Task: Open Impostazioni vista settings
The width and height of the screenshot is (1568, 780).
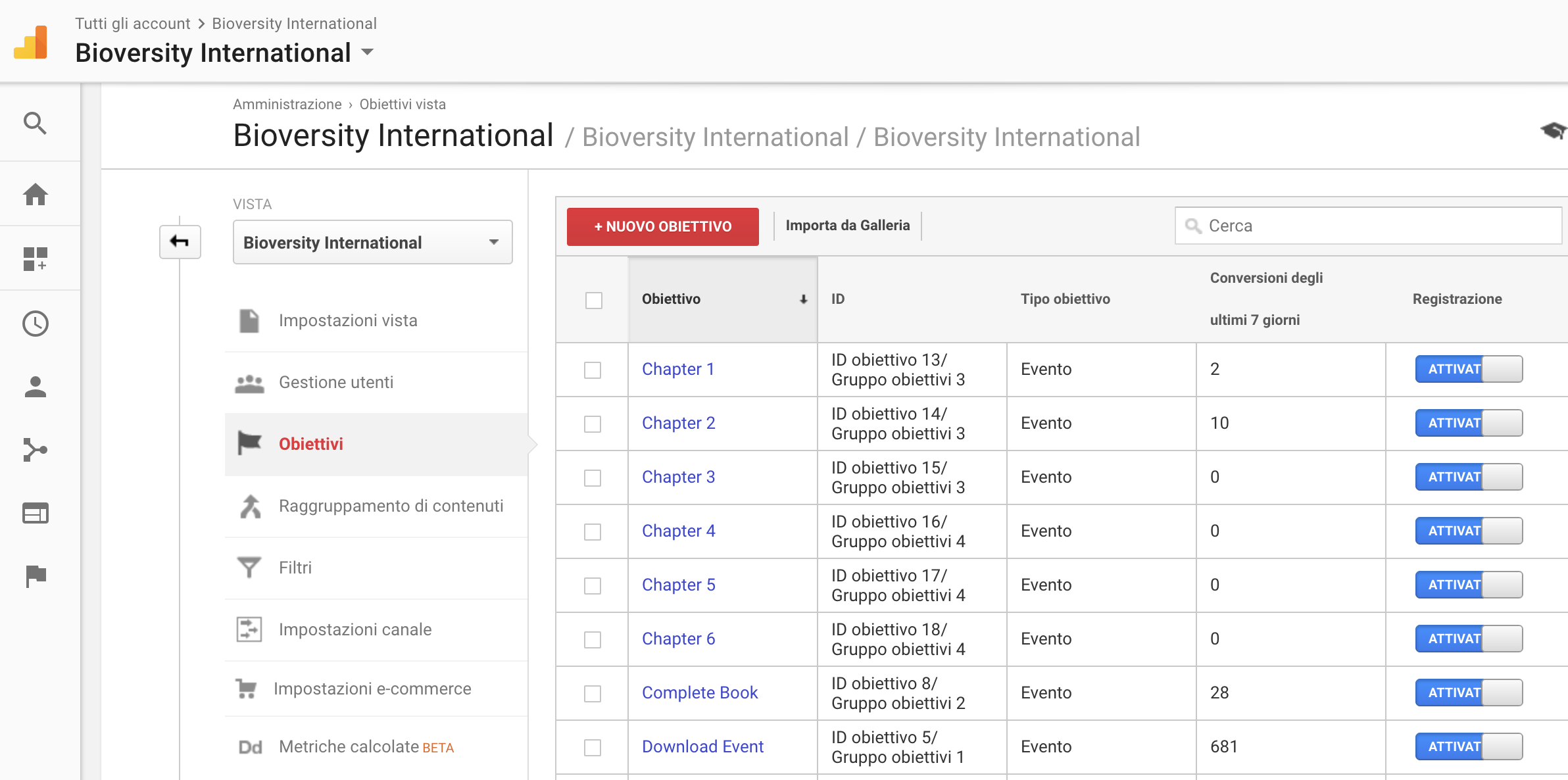Action: coord(348,320)
